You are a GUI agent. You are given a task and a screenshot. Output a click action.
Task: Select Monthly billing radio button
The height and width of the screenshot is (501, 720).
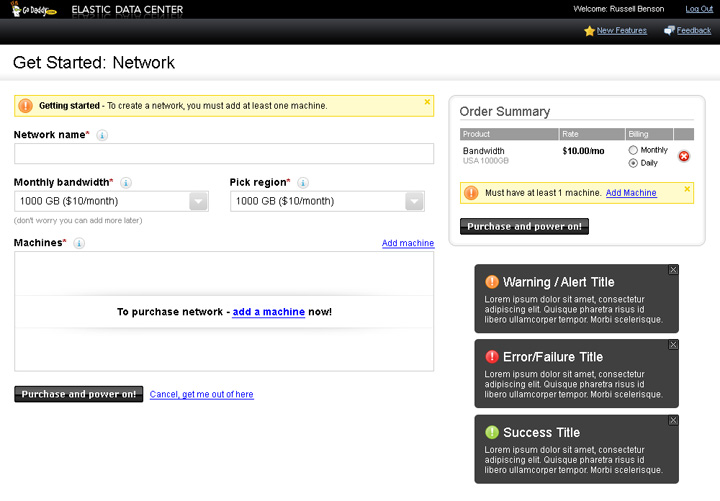point(633,150)
